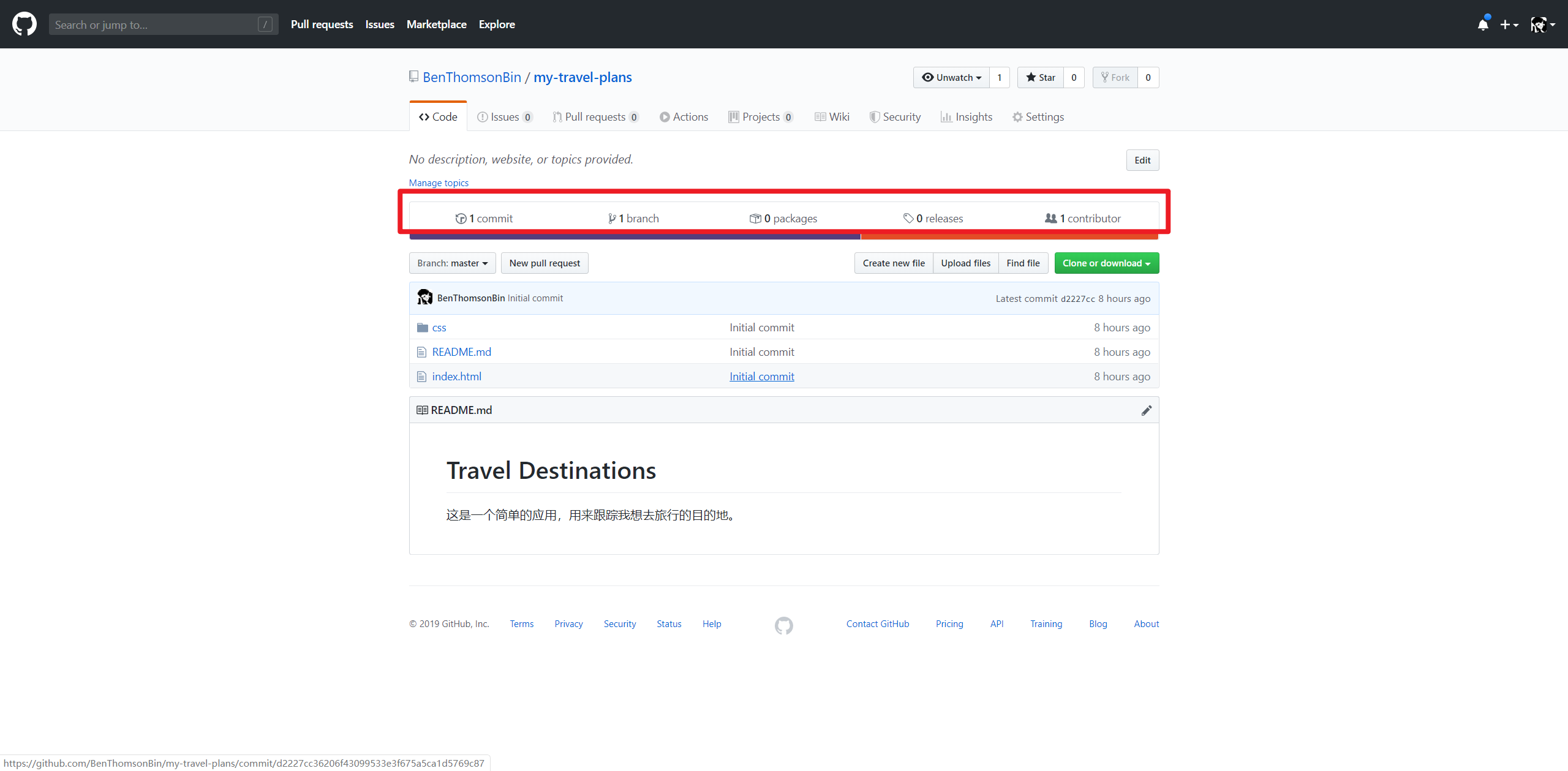Open footer Pricing link
This screenshot has width=1568, height=771.
(x=949, y=623)
